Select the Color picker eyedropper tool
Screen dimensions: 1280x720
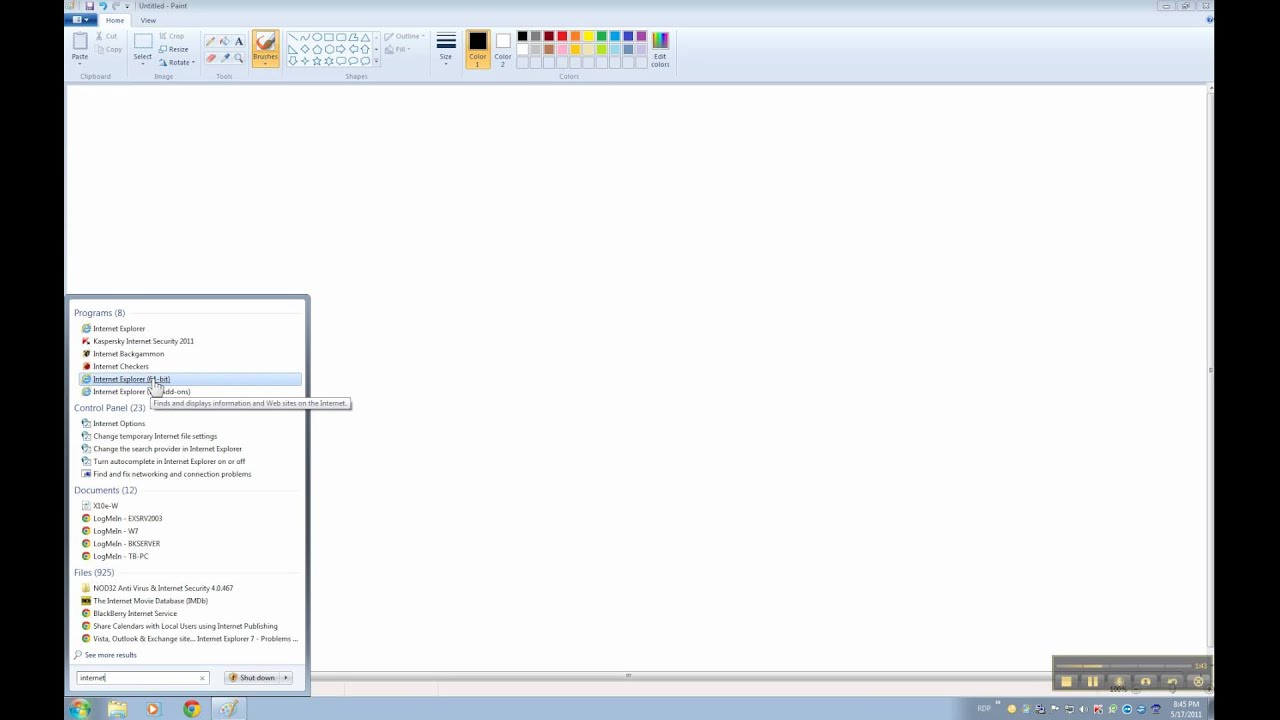pos(224,58)
